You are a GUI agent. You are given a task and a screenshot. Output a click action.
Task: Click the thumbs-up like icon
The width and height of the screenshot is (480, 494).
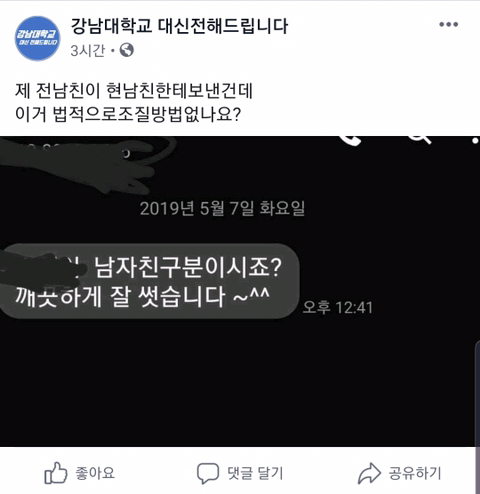56,473
